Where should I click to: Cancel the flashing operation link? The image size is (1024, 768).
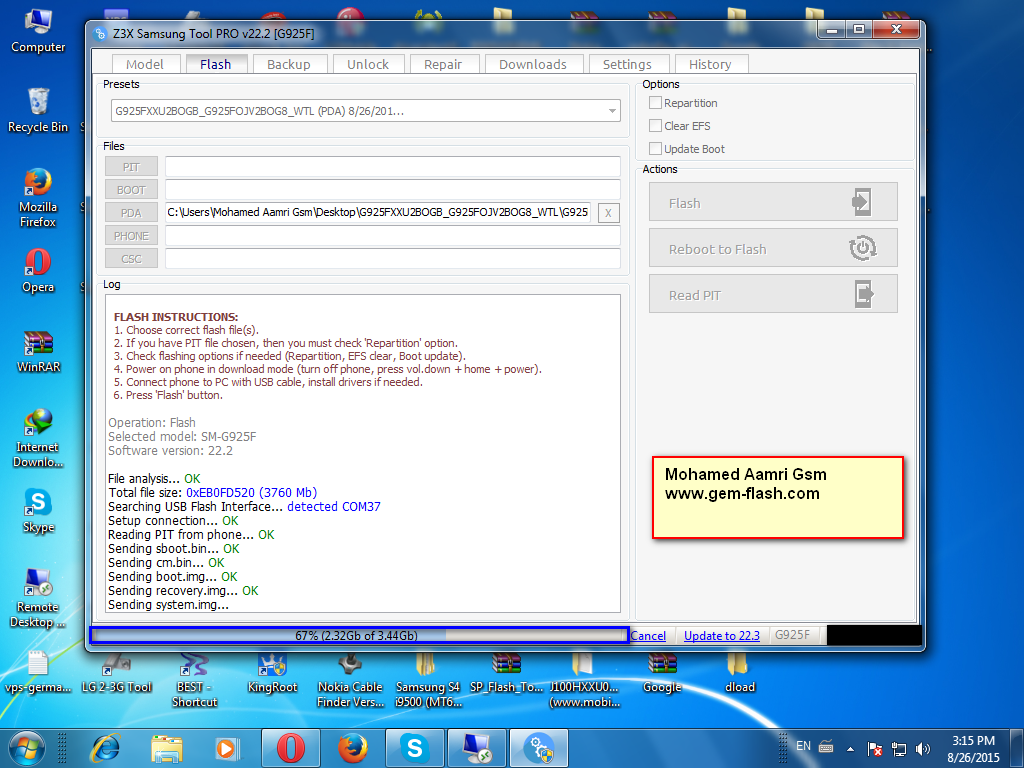tap(648, 635)
